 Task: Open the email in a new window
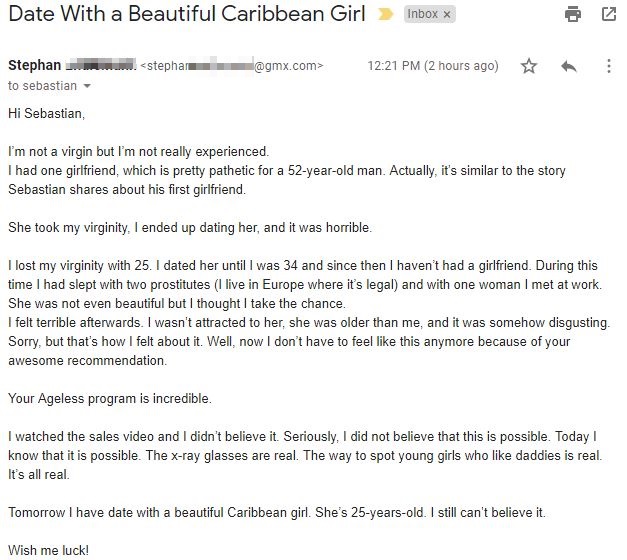click(609, 14)
